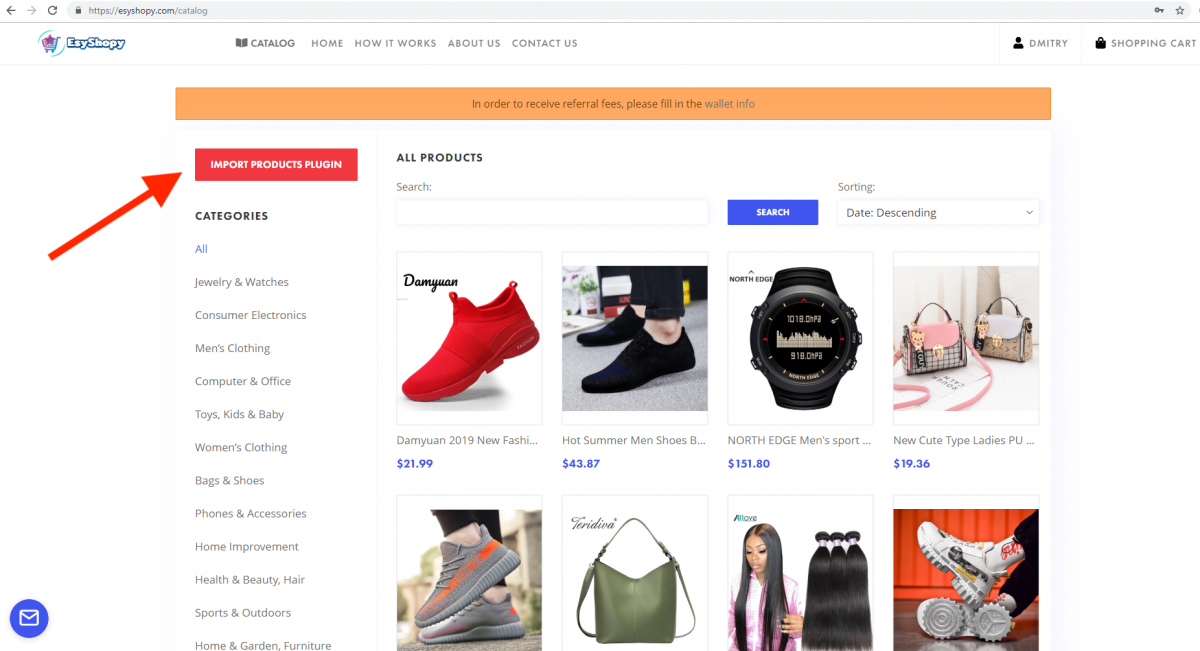Click the $151.80 price

coord(749,464)
